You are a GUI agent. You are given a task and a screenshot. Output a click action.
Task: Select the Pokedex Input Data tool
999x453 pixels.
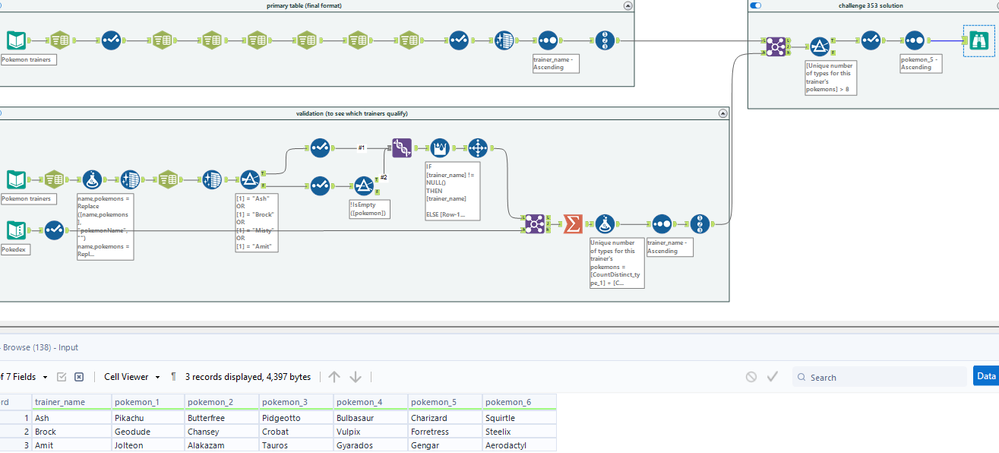(16, 229)
